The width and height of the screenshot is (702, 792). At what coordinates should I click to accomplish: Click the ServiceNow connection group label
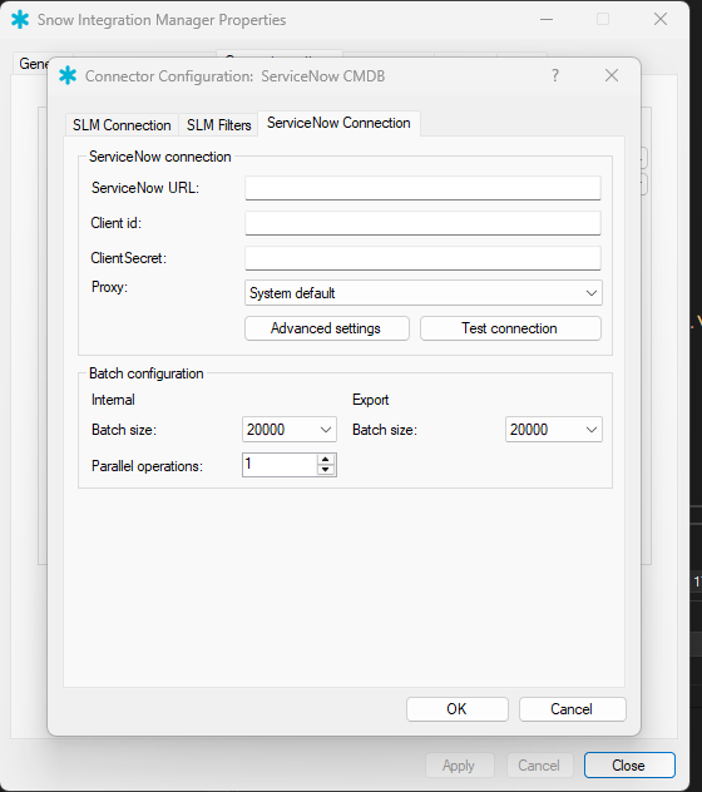(x=160, y=157)
